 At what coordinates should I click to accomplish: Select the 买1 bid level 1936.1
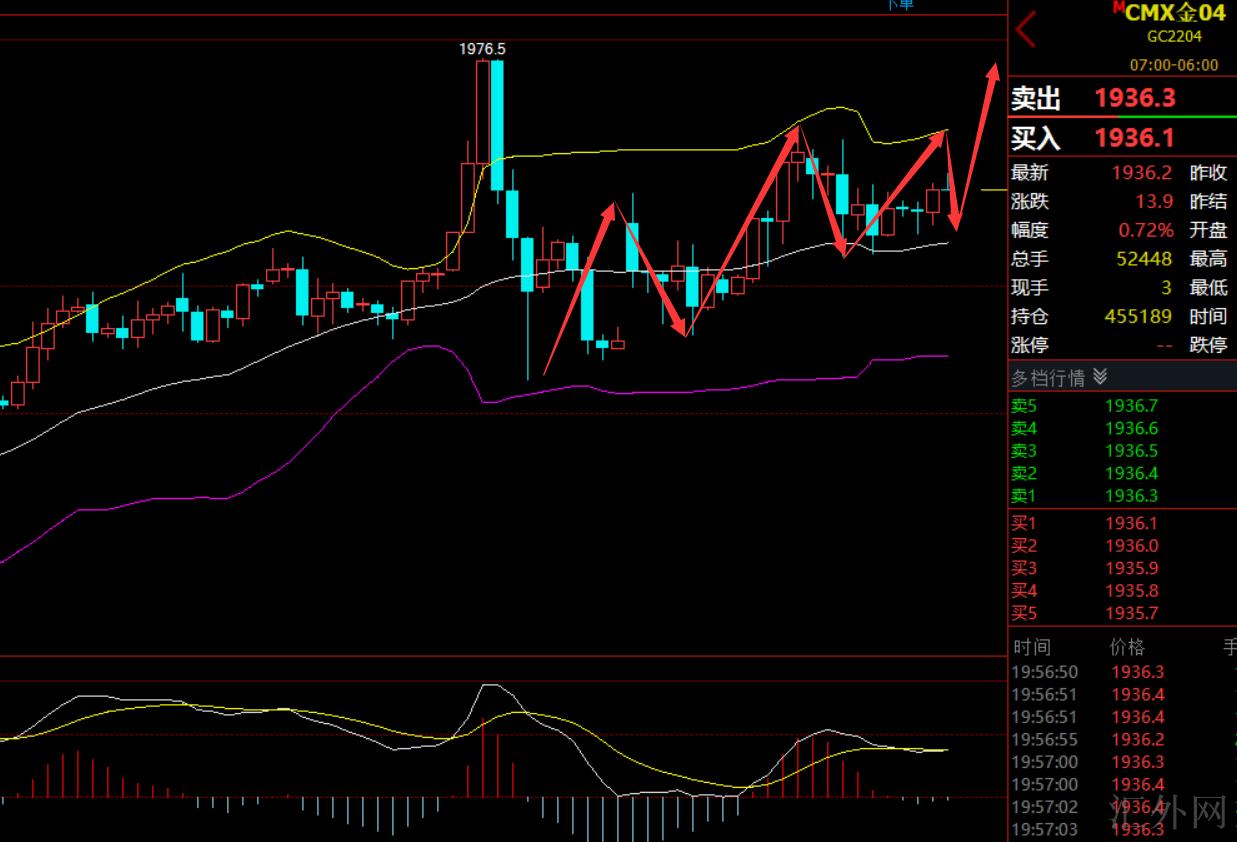[x=1131, y=523]
